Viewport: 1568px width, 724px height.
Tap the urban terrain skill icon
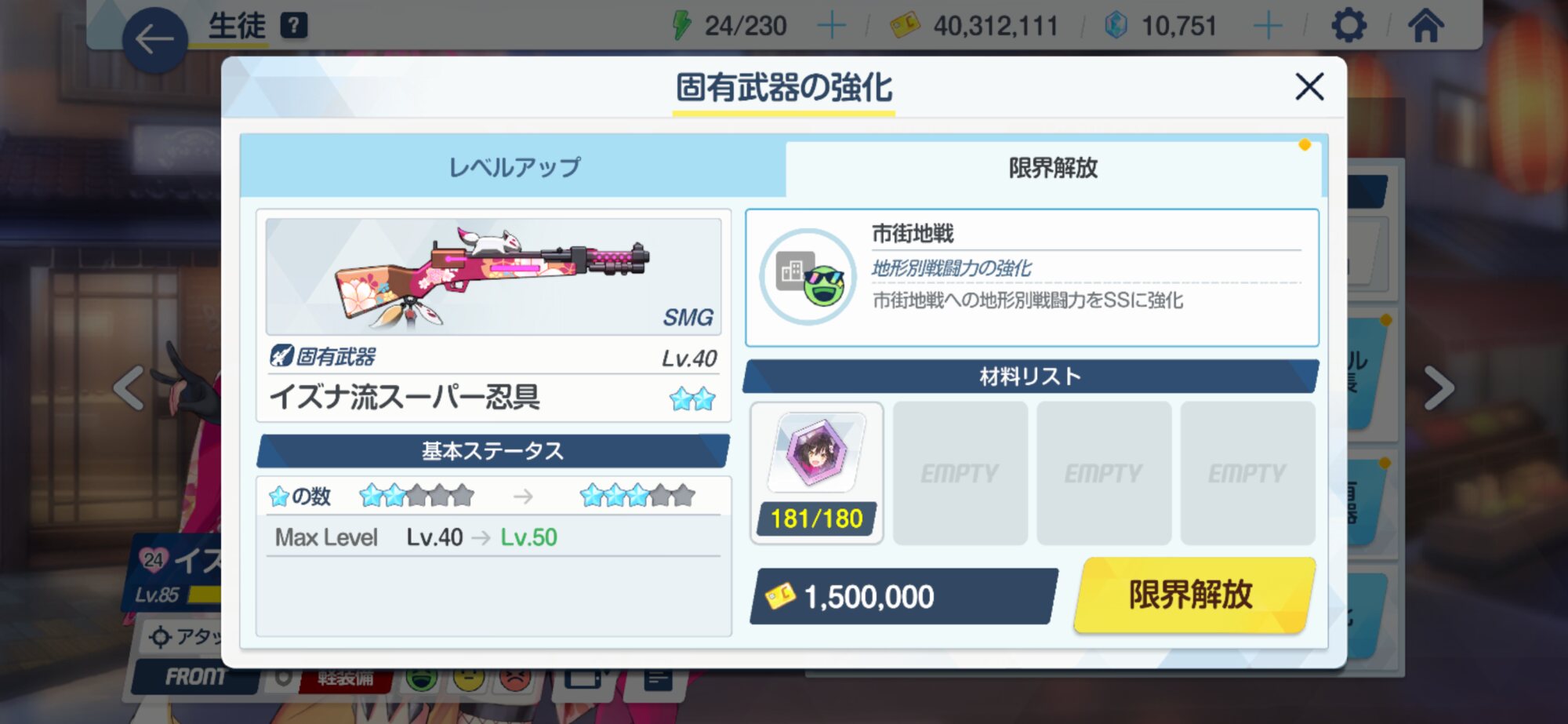(808, 277)
